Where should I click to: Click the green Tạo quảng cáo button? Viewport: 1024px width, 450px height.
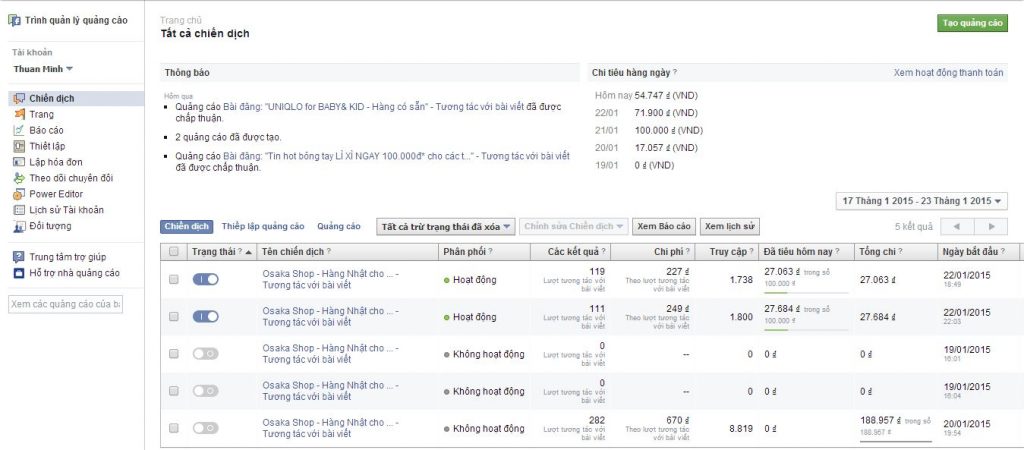point(971,24)
